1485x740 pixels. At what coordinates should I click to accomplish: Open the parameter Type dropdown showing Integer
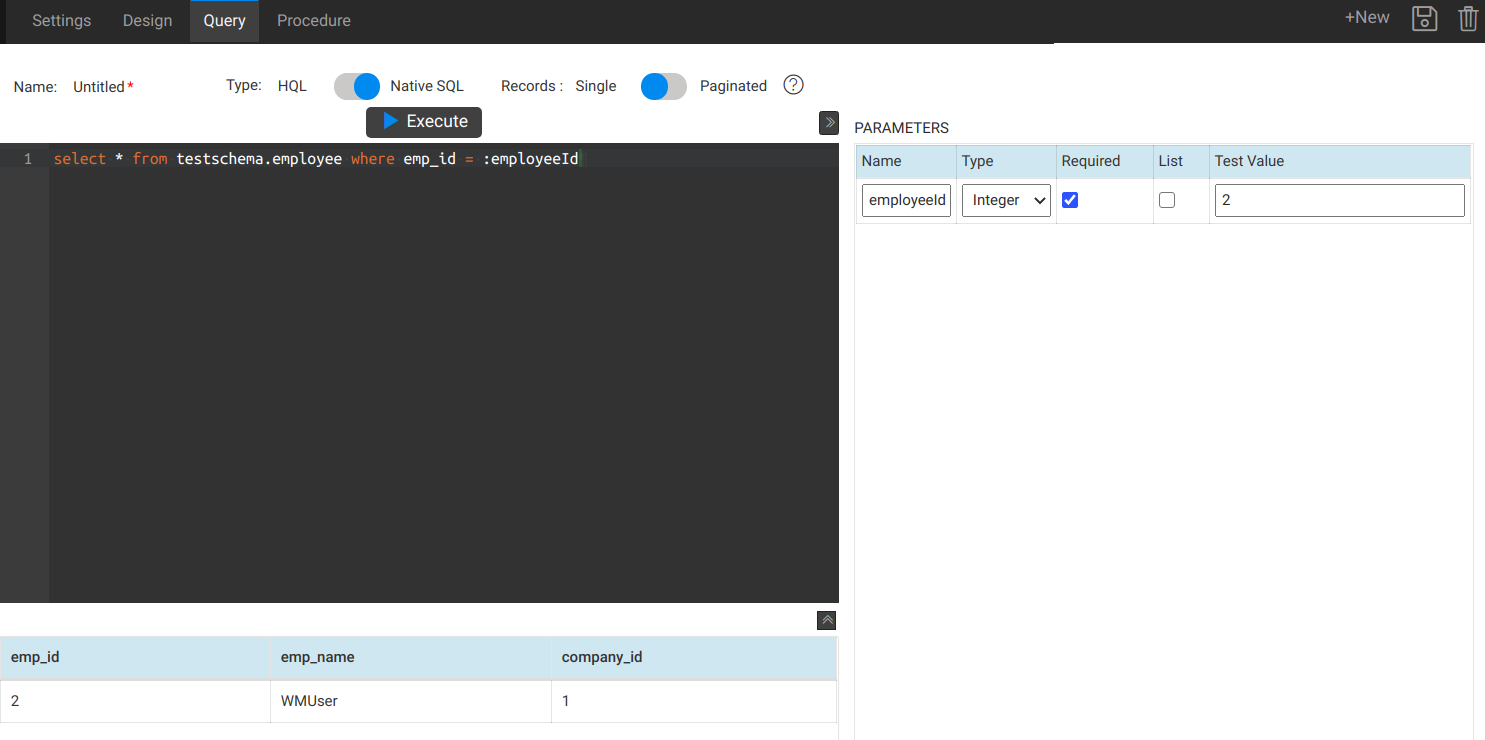coord(1005,200)
